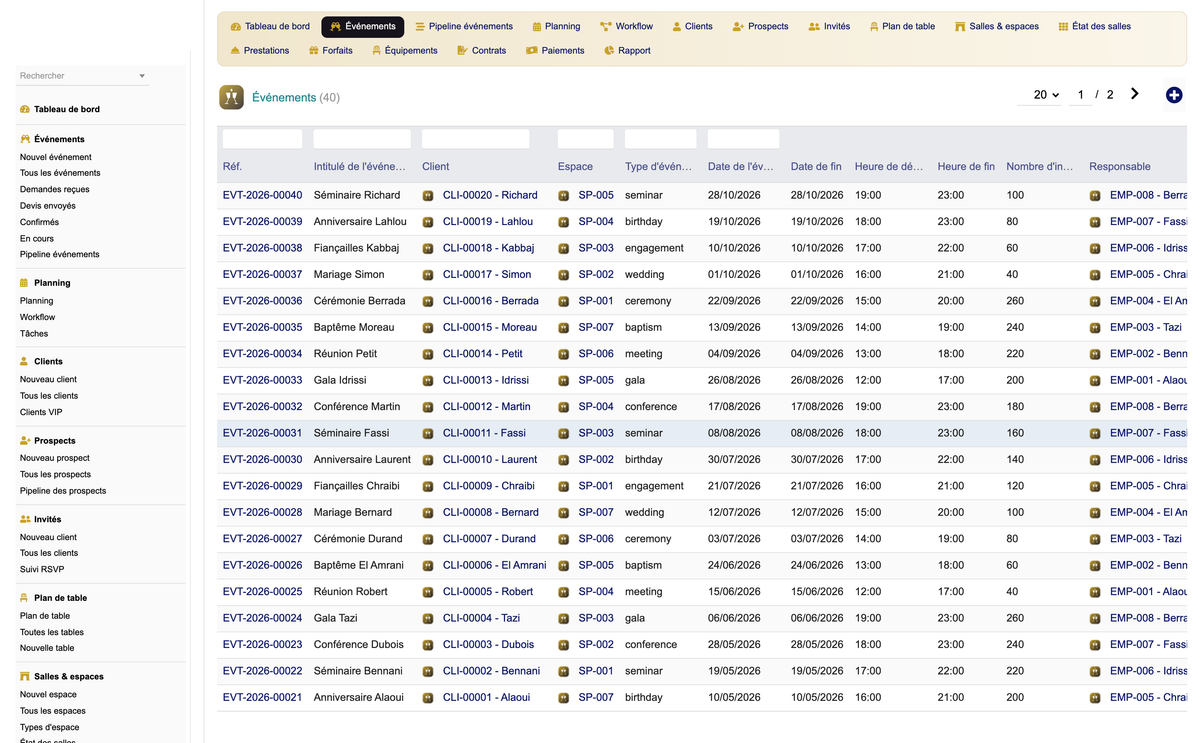Click the Tableau de bord icon in sidebar

[25, 109]
